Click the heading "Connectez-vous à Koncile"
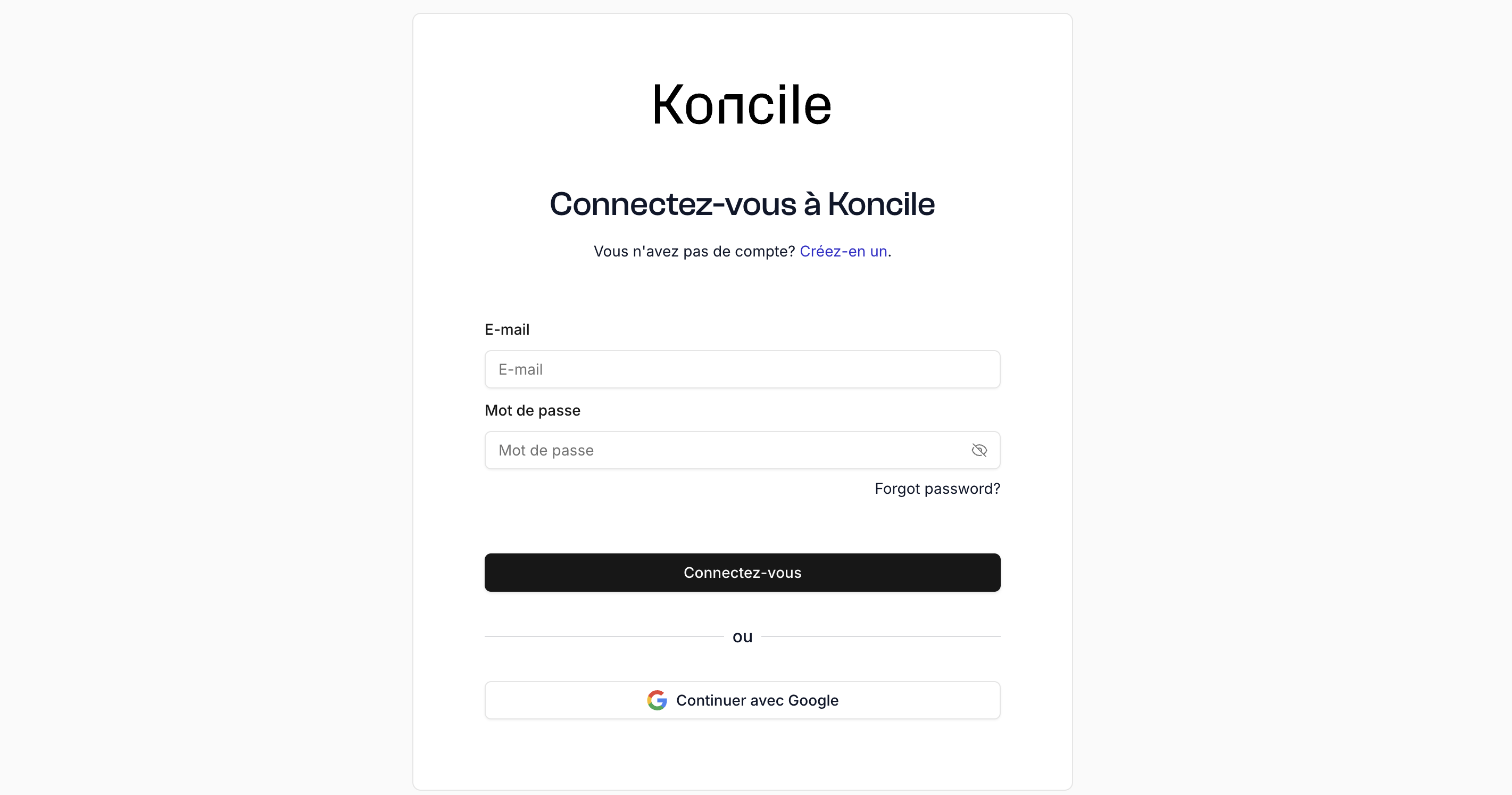Screen dimensions: 1512x795 click(x=742, y=204)
